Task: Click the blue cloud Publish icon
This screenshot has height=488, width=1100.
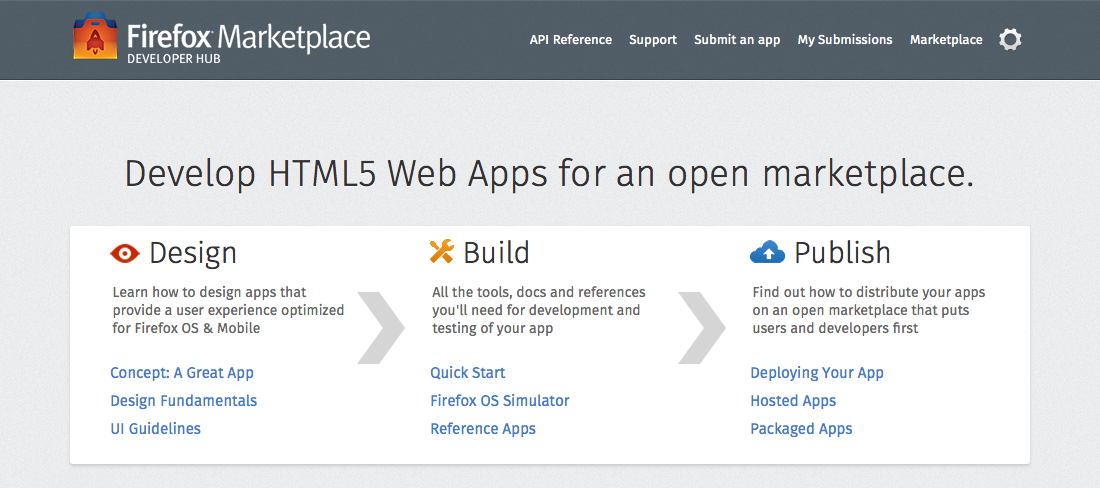Action: click(x=767, y=252)
